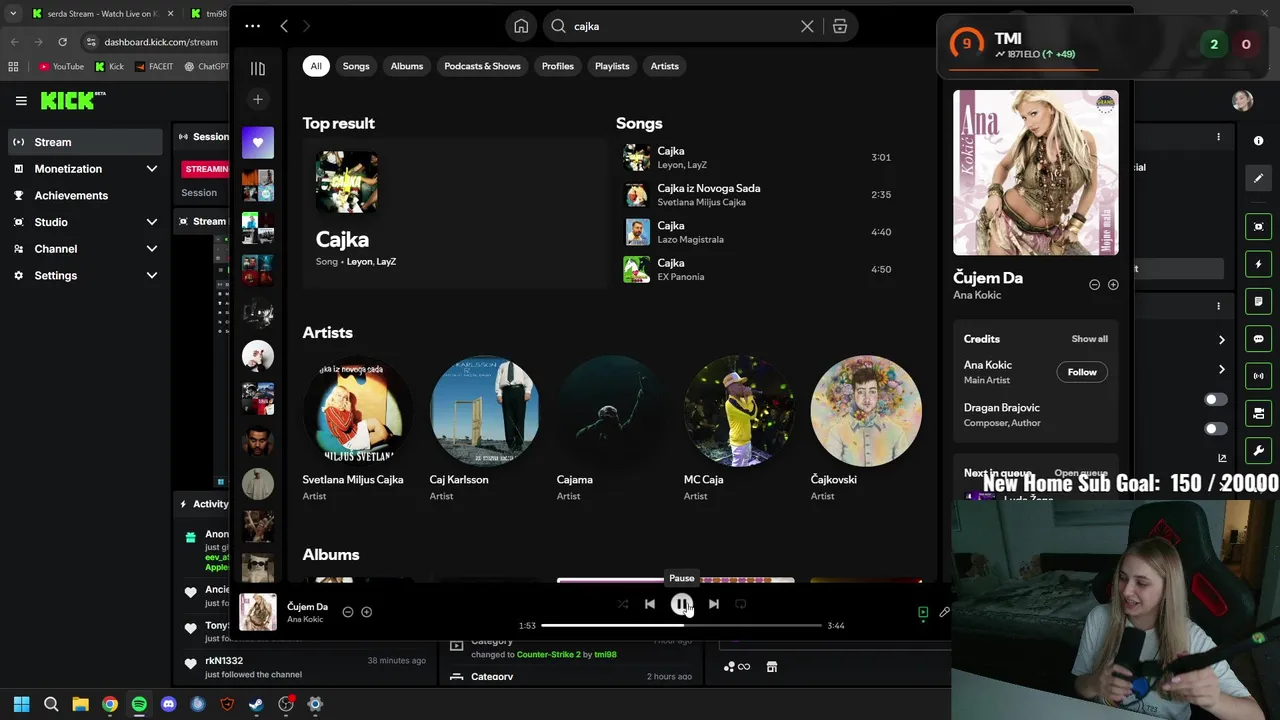
Task: Skip to previous track
Action: pyautogui.click(x=650, y=604)
